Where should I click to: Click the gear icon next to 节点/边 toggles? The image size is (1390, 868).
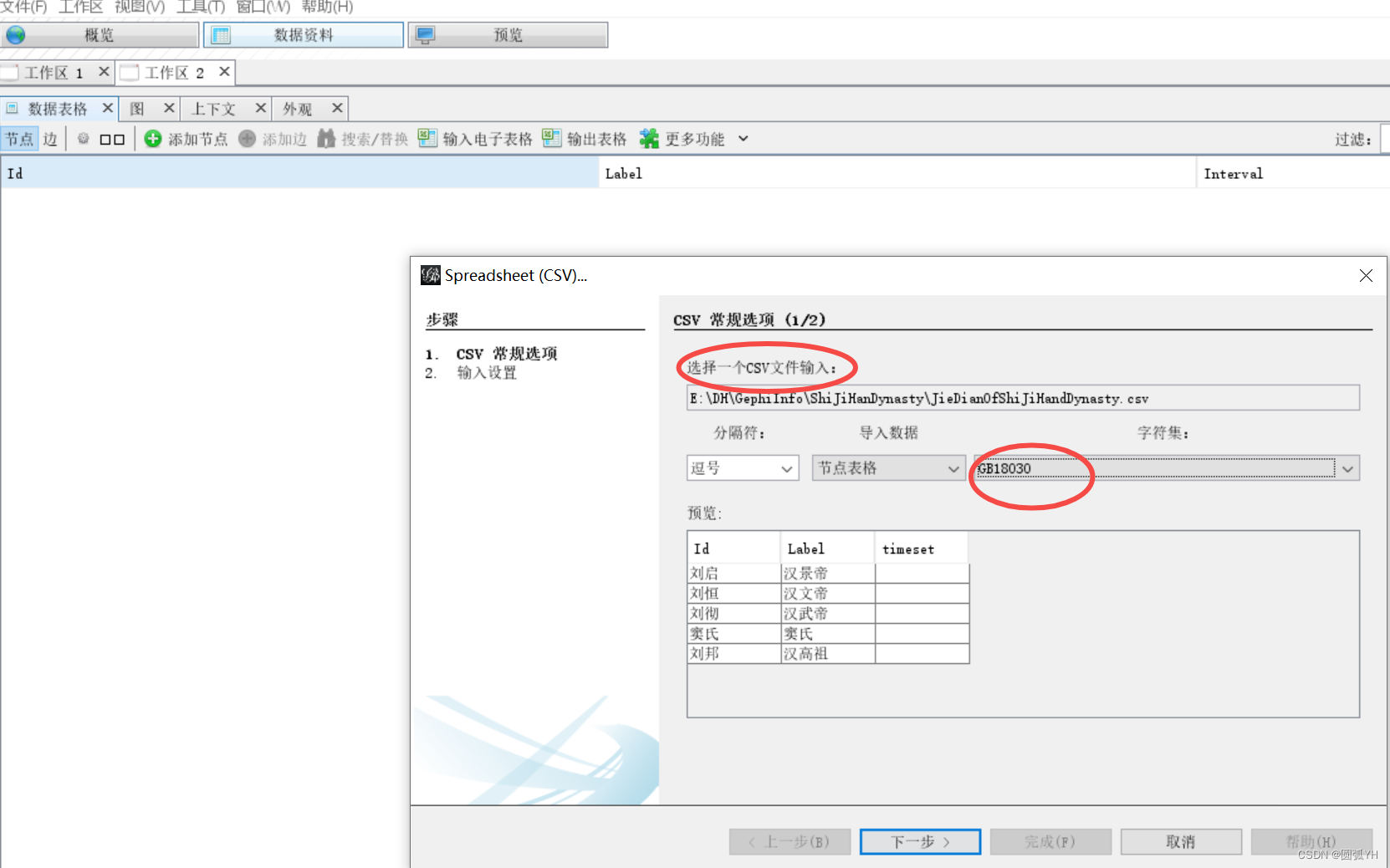[x=83, y=139]
